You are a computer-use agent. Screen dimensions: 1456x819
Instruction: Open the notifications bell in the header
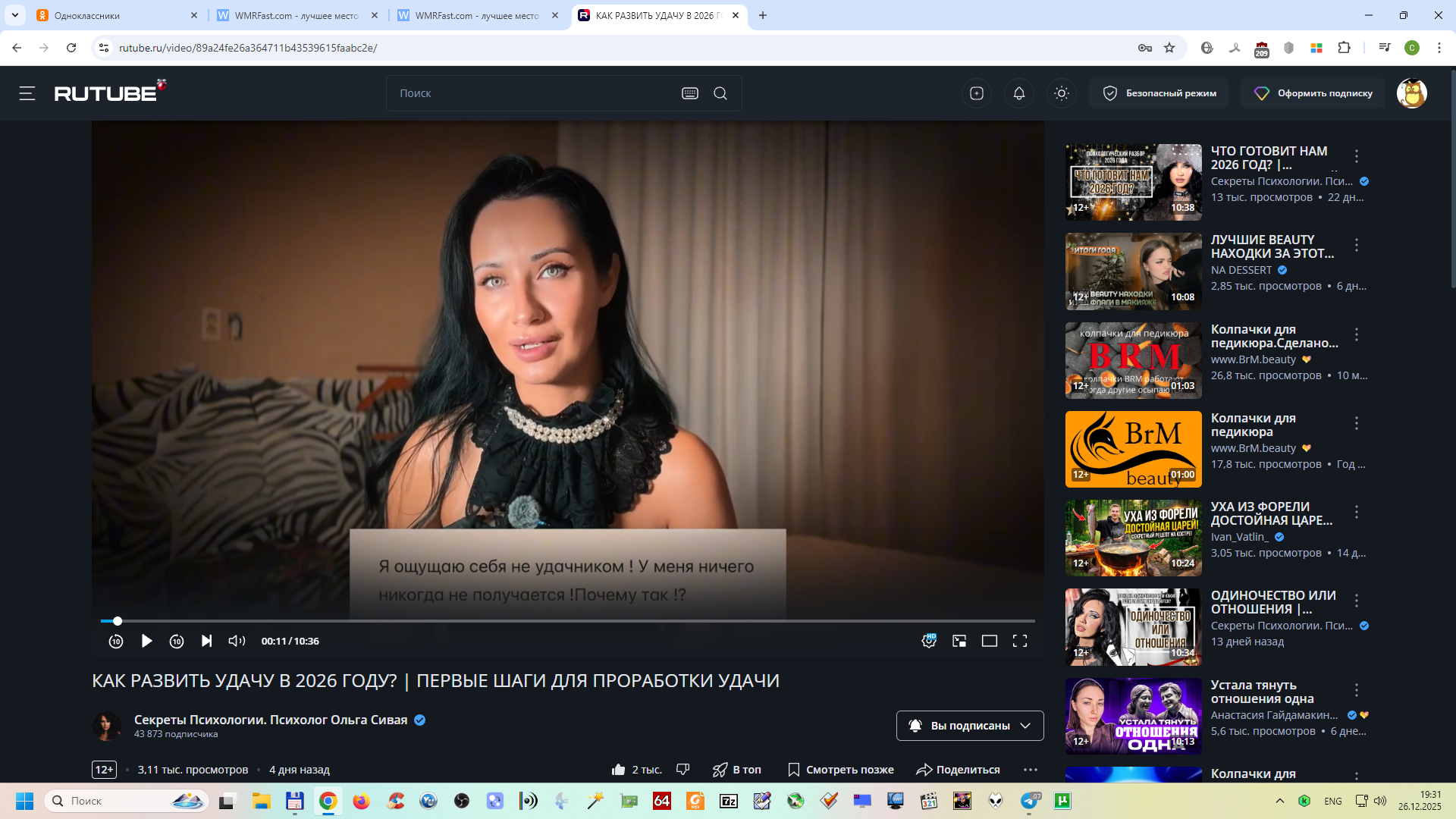point(1019,93)
